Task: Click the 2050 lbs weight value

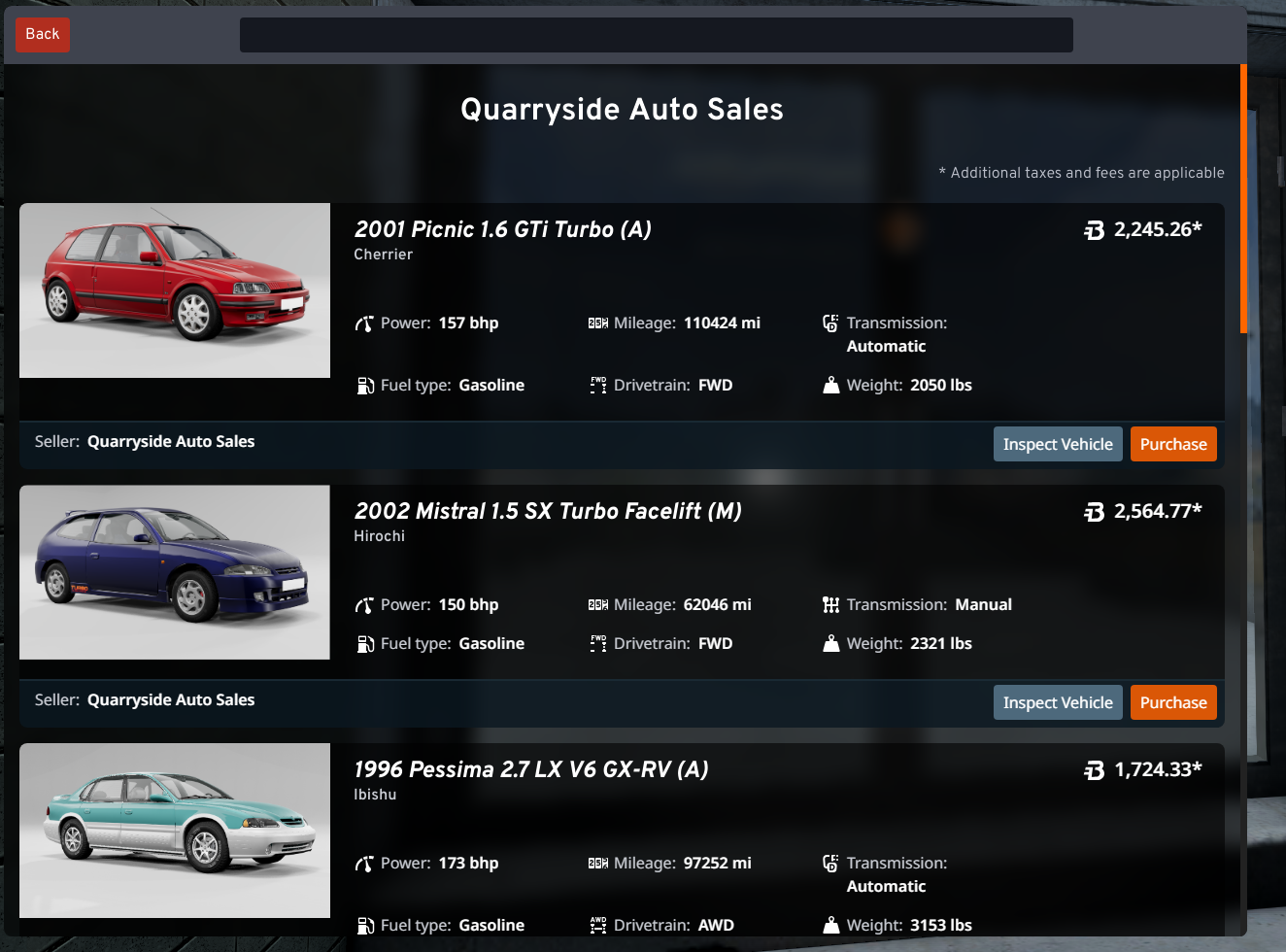Action: tap(941, 386)
